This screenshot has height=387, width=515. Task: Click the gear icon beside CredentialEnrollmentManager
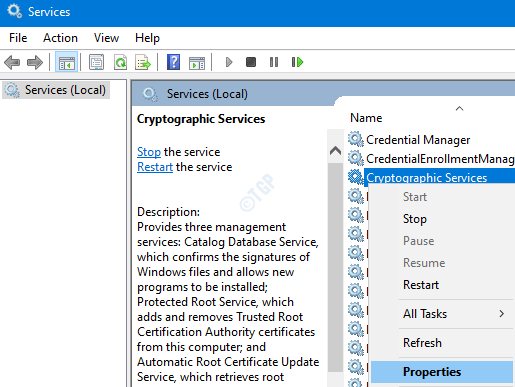(x=356, y=158)
